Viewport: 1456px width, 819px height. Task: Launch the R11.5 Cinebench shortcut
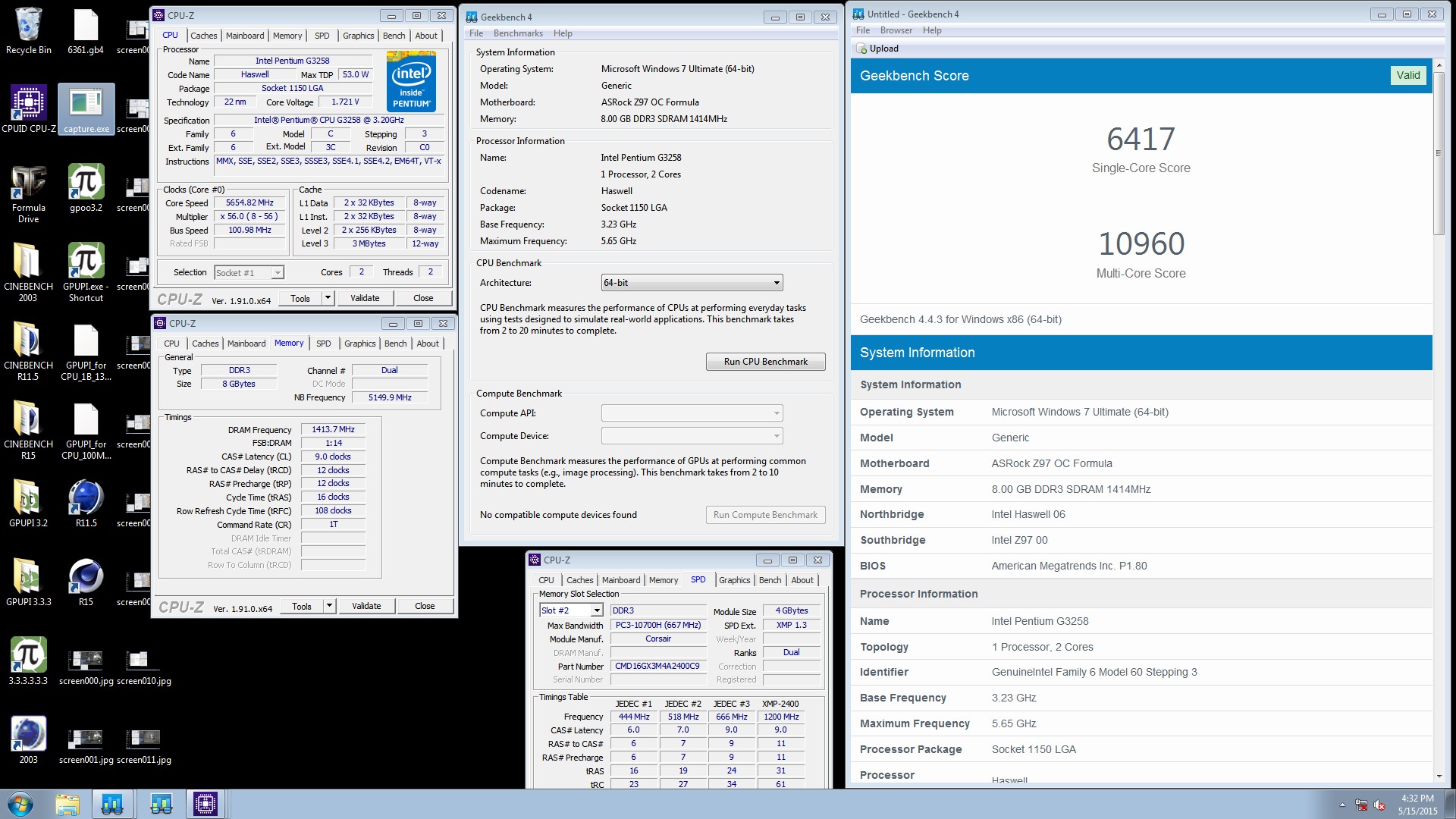tap(86, 504)
